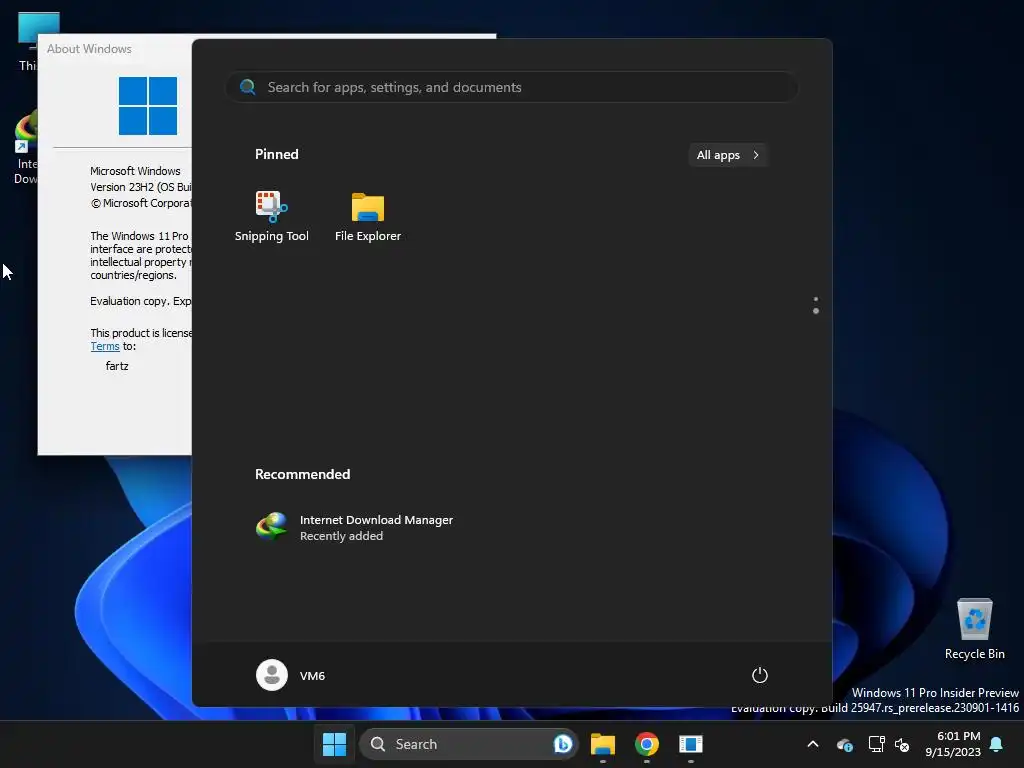Click the Start button on taskbar
Image resolution: width=1024 pixels, height=768 pixels.
point(334,744)
